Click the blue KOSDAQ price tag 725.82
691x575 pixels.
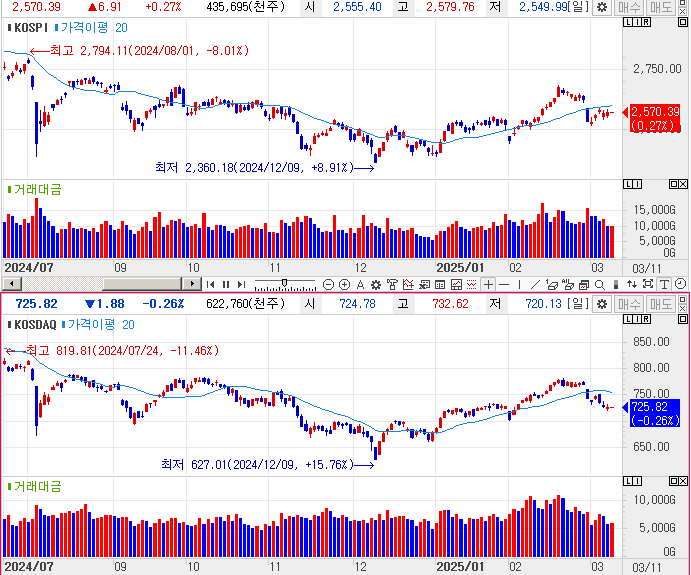point(655,413)
